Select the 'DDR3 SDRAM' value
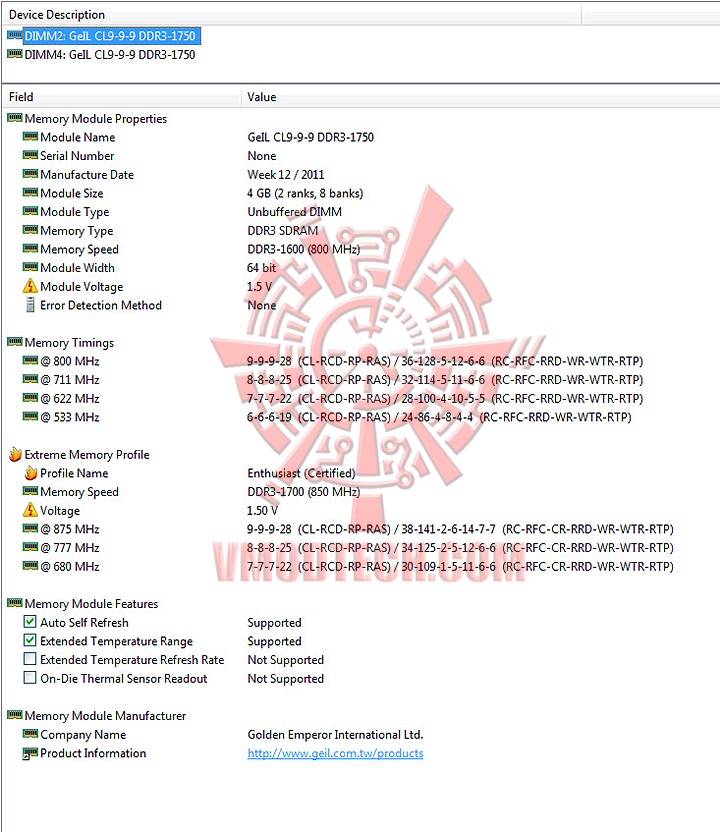Viewport: 720px width, 832px height. click(283, 231)
